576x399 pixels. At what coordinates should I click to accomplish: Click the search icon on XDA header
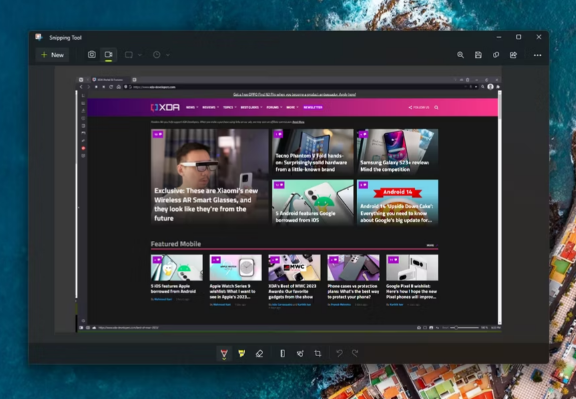coord(436,107)
